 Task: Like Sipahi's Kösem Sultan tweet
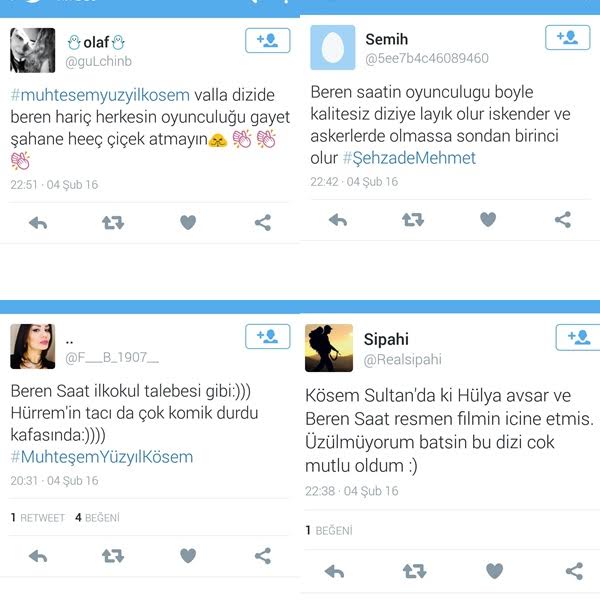point(494,571)
